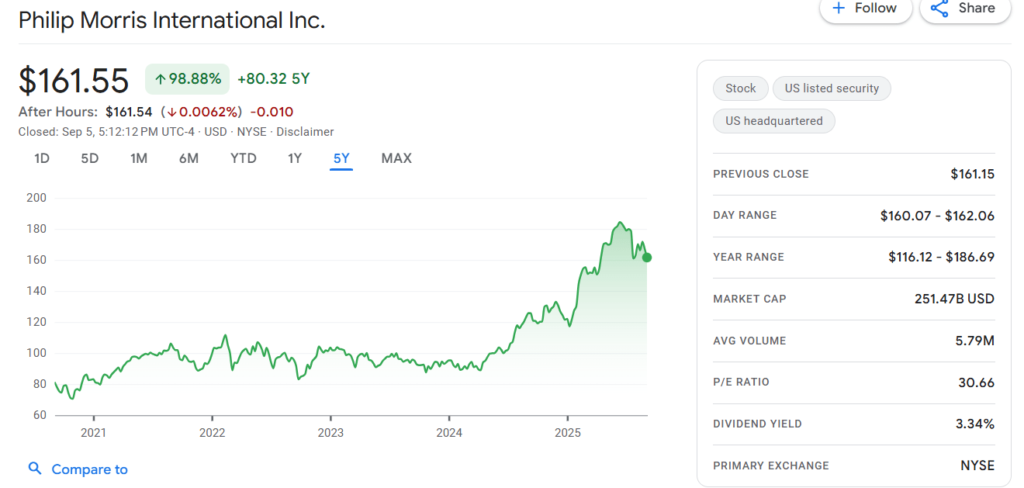Screen dimensions: 1024x488
Task: Select the 1D time range tab
Action: coord(42,159)
